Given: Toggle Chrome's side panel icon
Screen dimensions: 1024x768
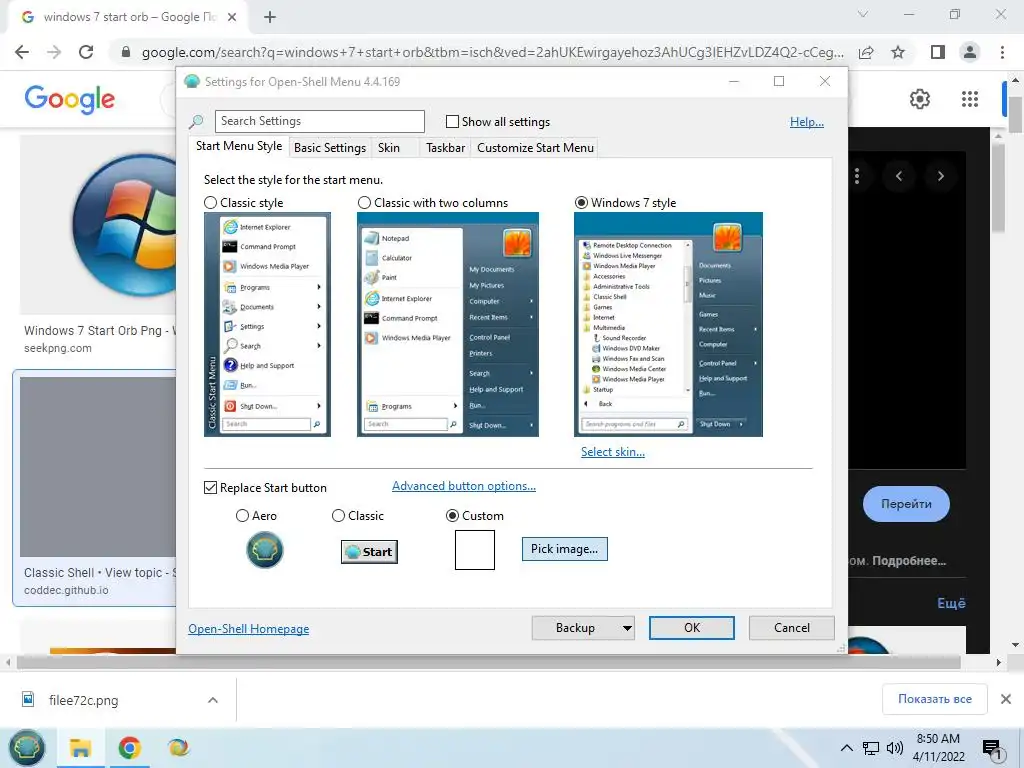Looking at the screenshot, I should (x=938, y=52).
